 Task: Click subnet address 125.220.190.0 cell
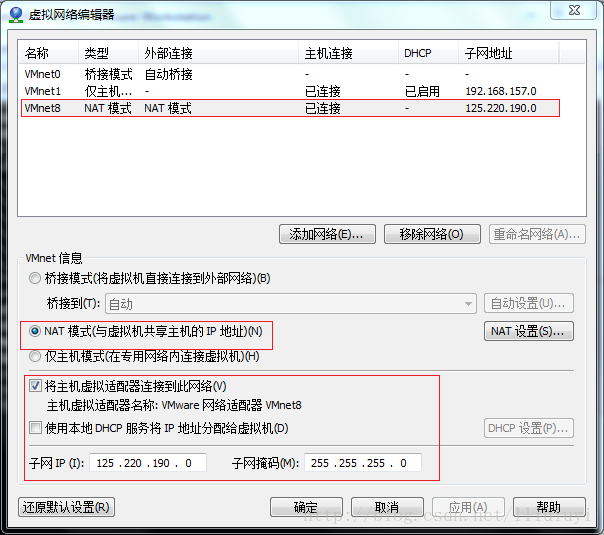click(501, 108)
